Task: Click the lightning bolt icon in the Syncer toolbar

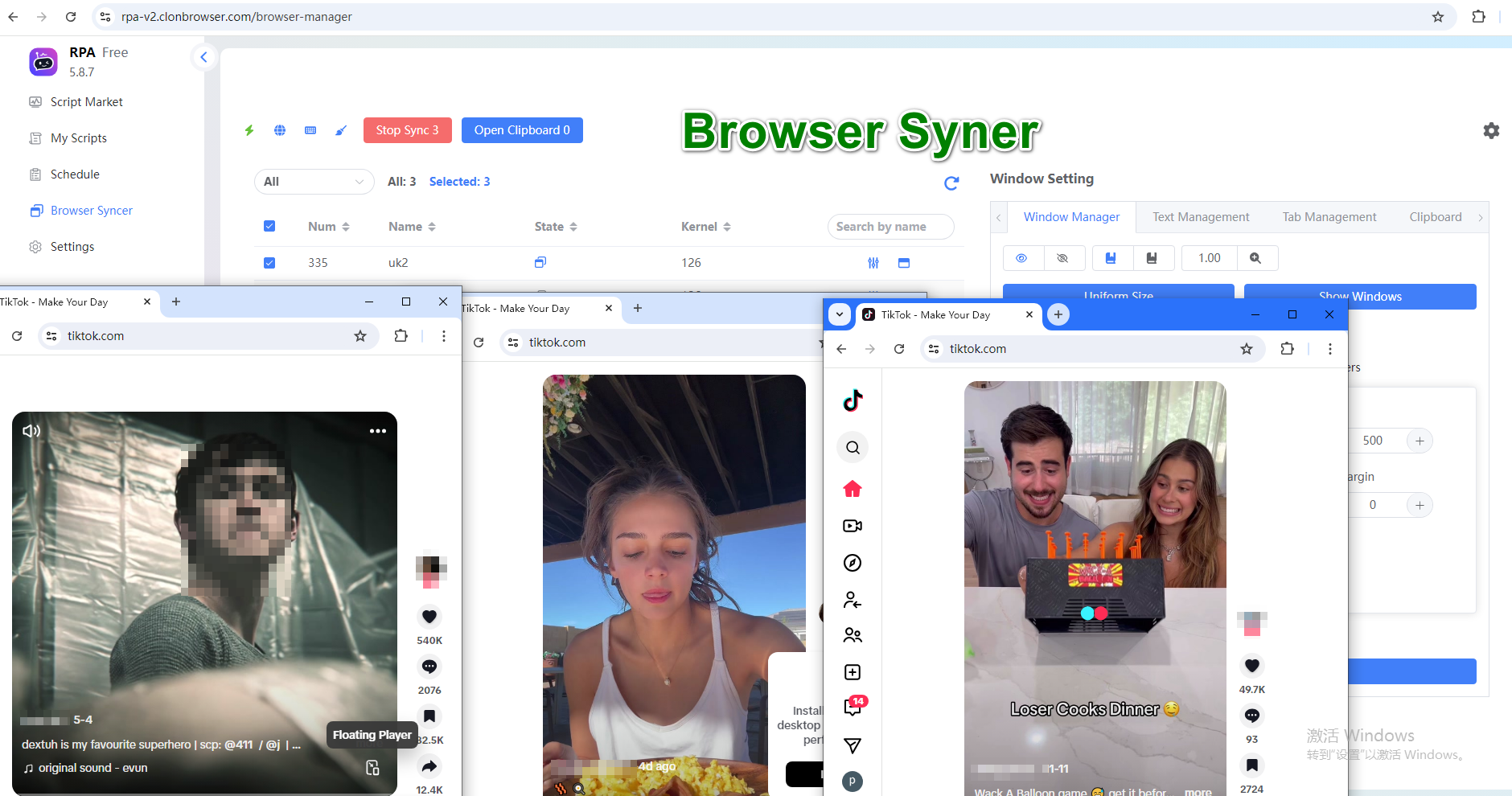Action: 249,130
